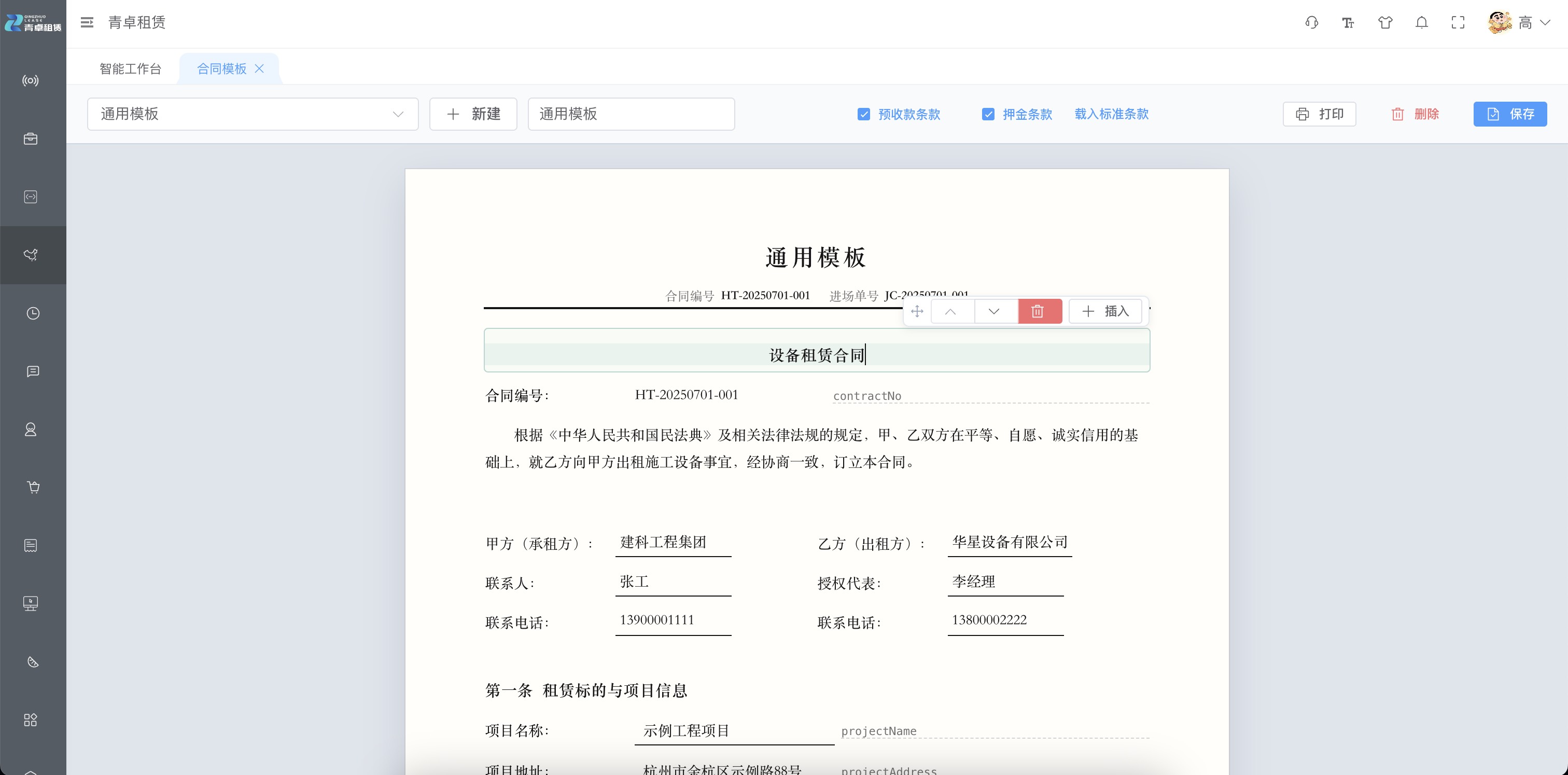Open the message chat sidebar icon
Image resolution: width=1568 pixels, height=775 pixels.
[33, 371]
